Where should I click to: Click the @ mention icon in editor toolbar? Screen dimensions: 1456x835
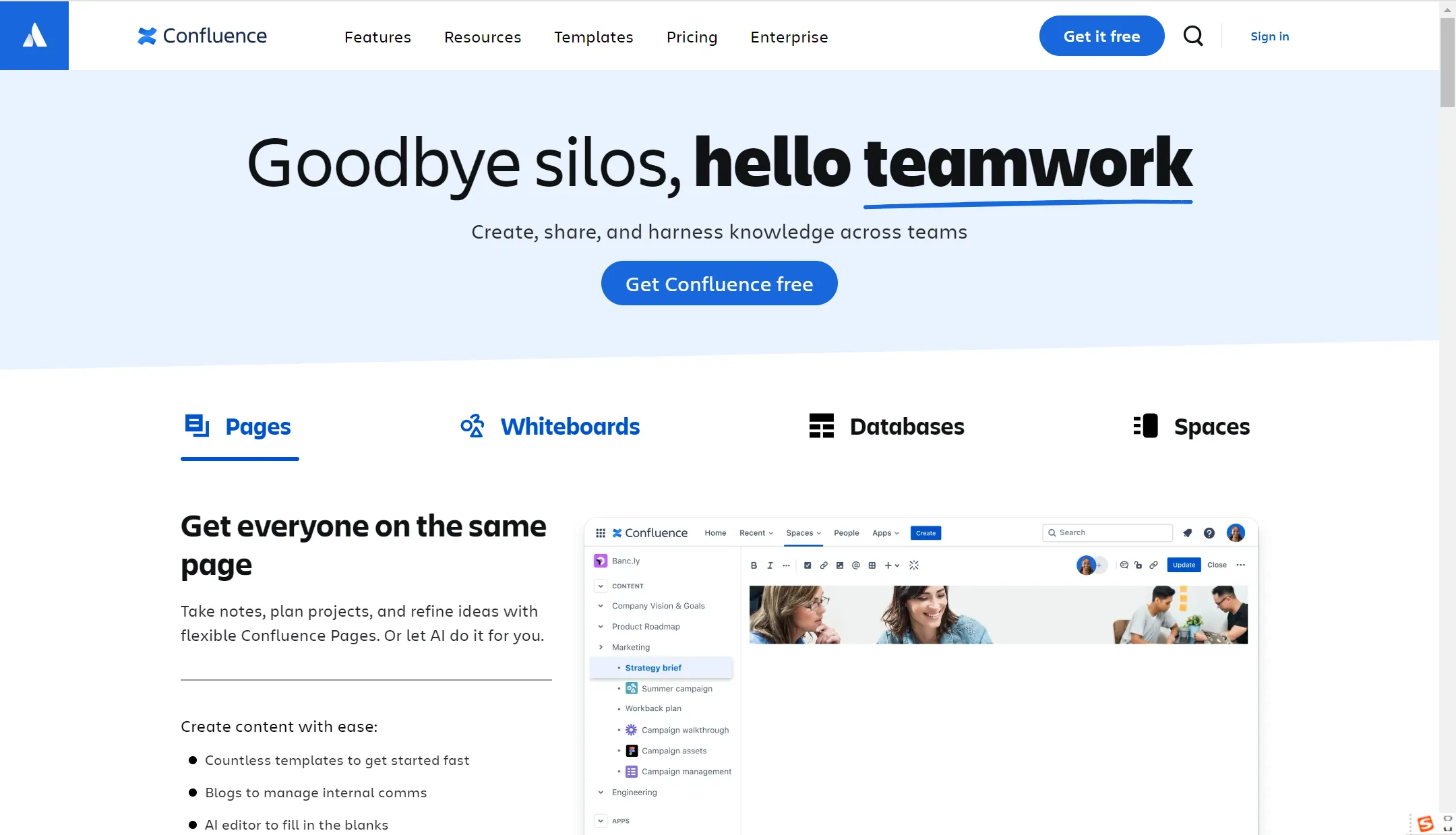click(x=856, y=565)
